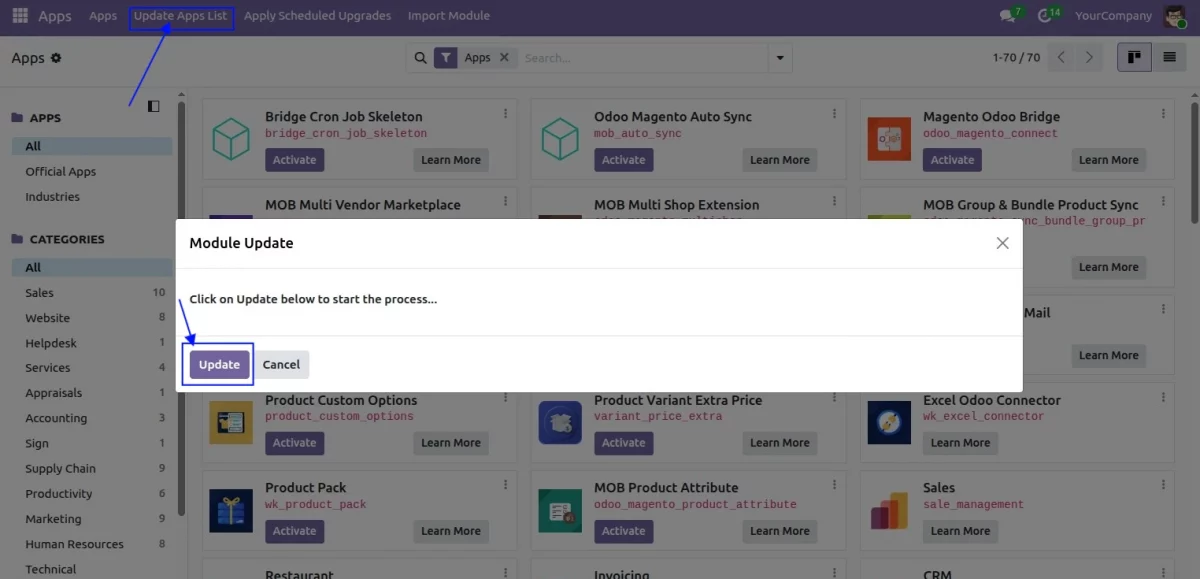
Task: Click the Apps menu item in top bar
Action: [103, 16]
